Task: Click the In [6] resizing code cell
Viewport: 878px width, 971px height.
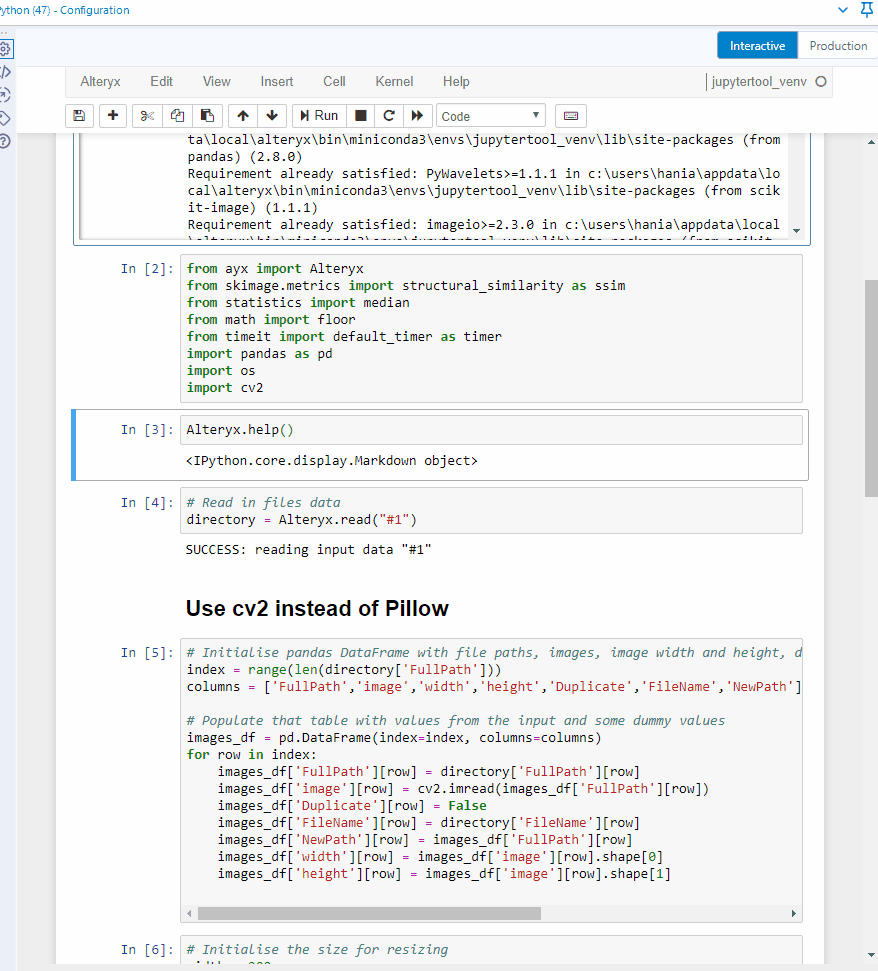Action: click(491, 949)
